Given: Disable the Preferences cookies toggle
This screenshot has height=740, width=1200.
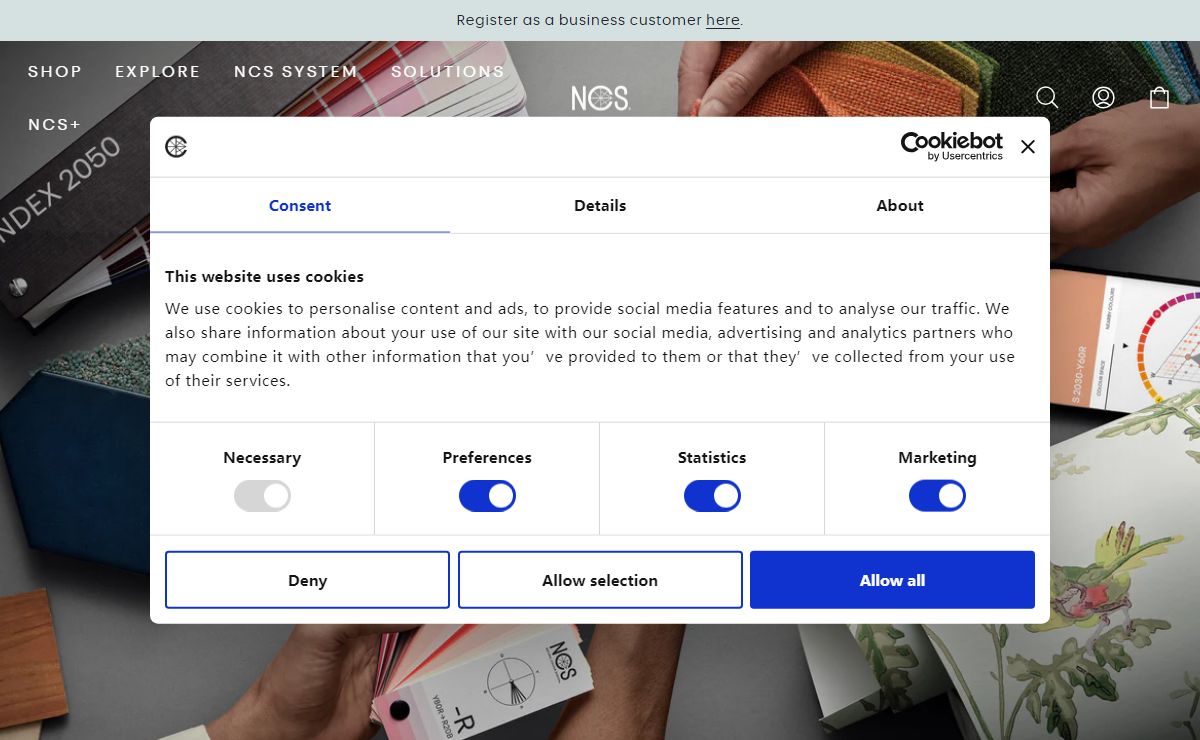Looking at the screenshot, I should tap(487, 496).
